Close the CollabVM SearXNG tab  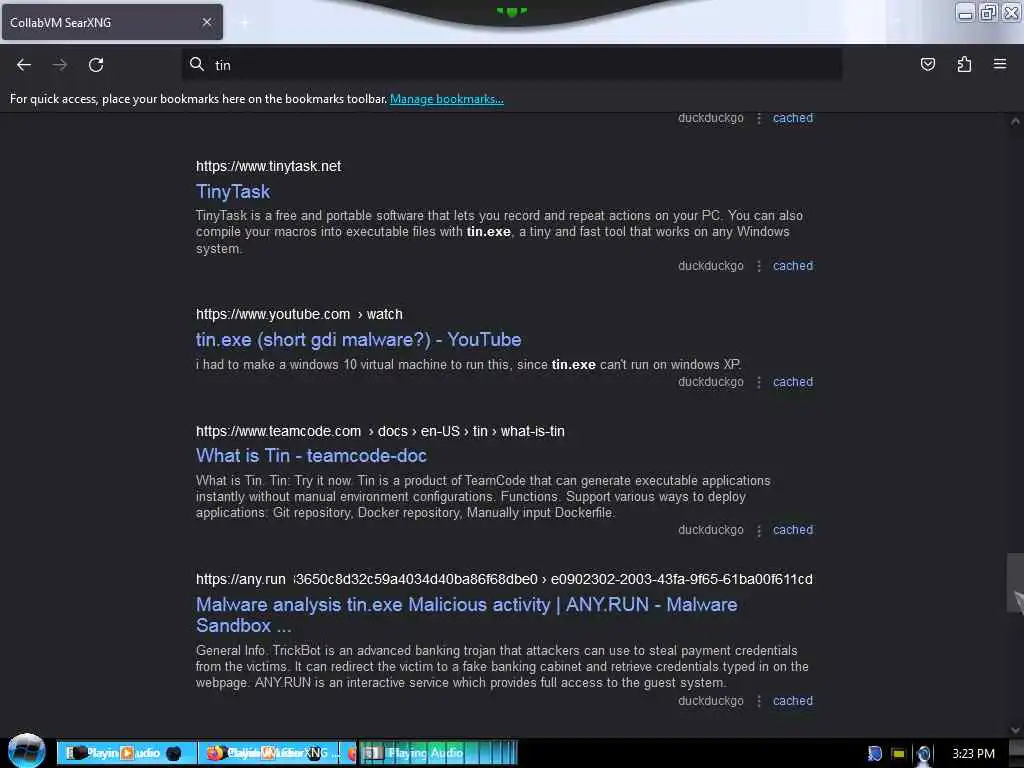pos(207,22)
